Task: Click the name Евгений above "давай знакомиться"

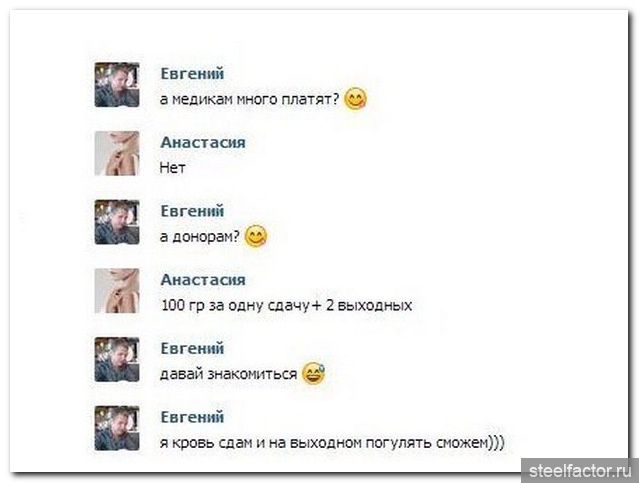Action: coord(192,348)
